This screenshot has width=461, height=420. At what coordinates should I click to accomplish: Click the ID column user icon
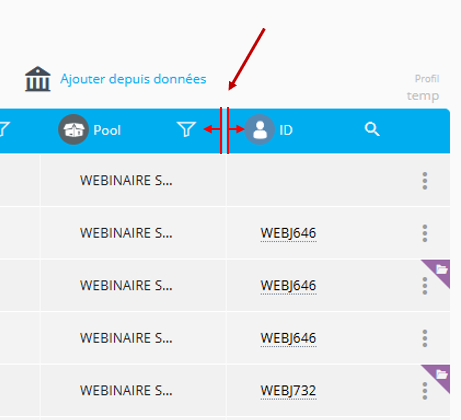coord(260,129)
